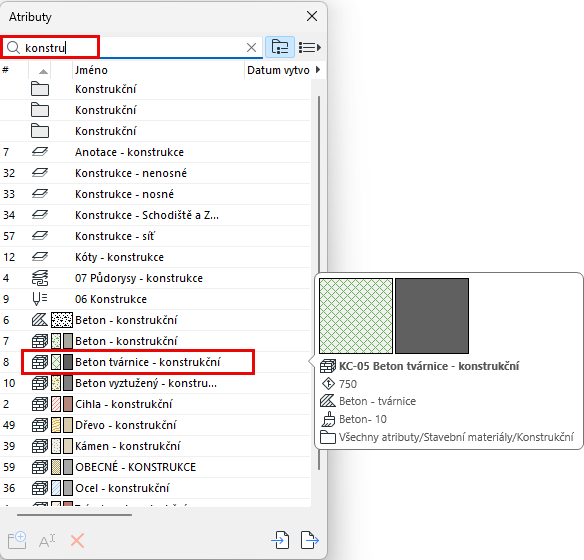This screenshot has width=584, height=560.
Task: Delete attribute with red X icon
Action: [77, 541]
